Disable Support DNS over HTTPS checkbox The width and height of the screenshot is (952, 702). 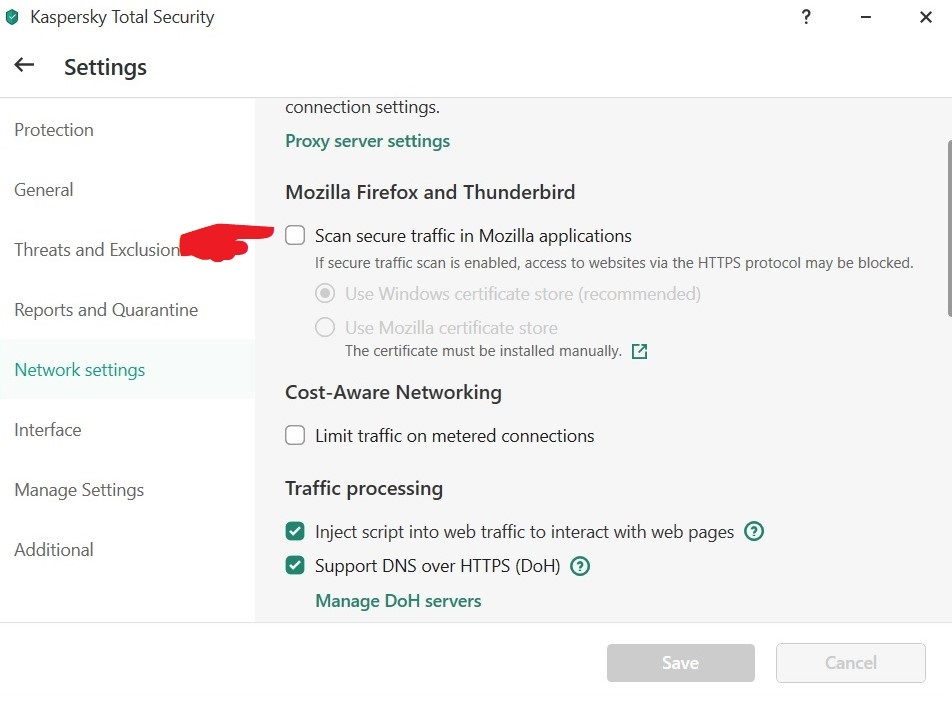[295, 565]
